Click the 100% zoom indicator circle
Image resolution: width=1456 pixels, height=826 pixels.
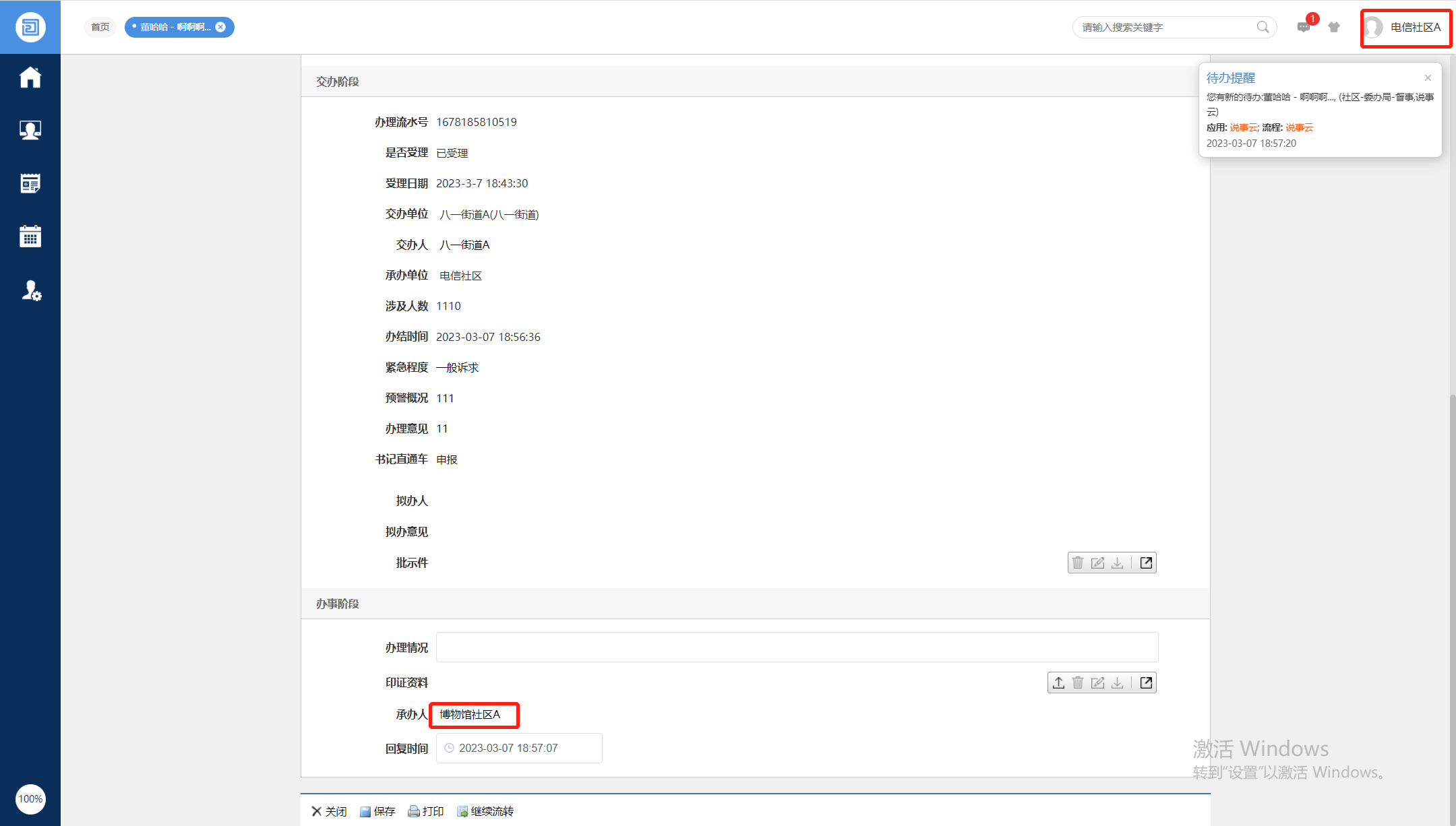tap(30, 799)
